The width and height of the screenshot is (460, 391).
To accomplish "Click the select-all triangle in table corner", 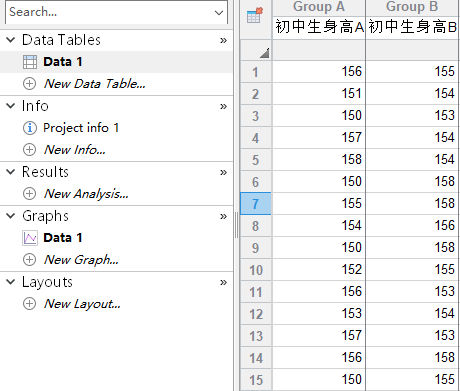I will (x=264, y=53).
